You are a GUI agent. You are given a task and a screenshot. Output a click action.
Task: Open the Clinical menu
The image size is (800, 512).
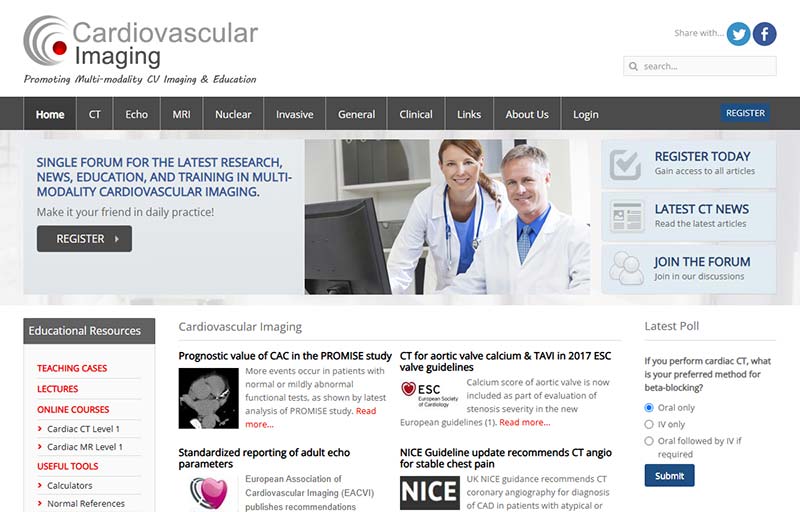pos(416,114)
